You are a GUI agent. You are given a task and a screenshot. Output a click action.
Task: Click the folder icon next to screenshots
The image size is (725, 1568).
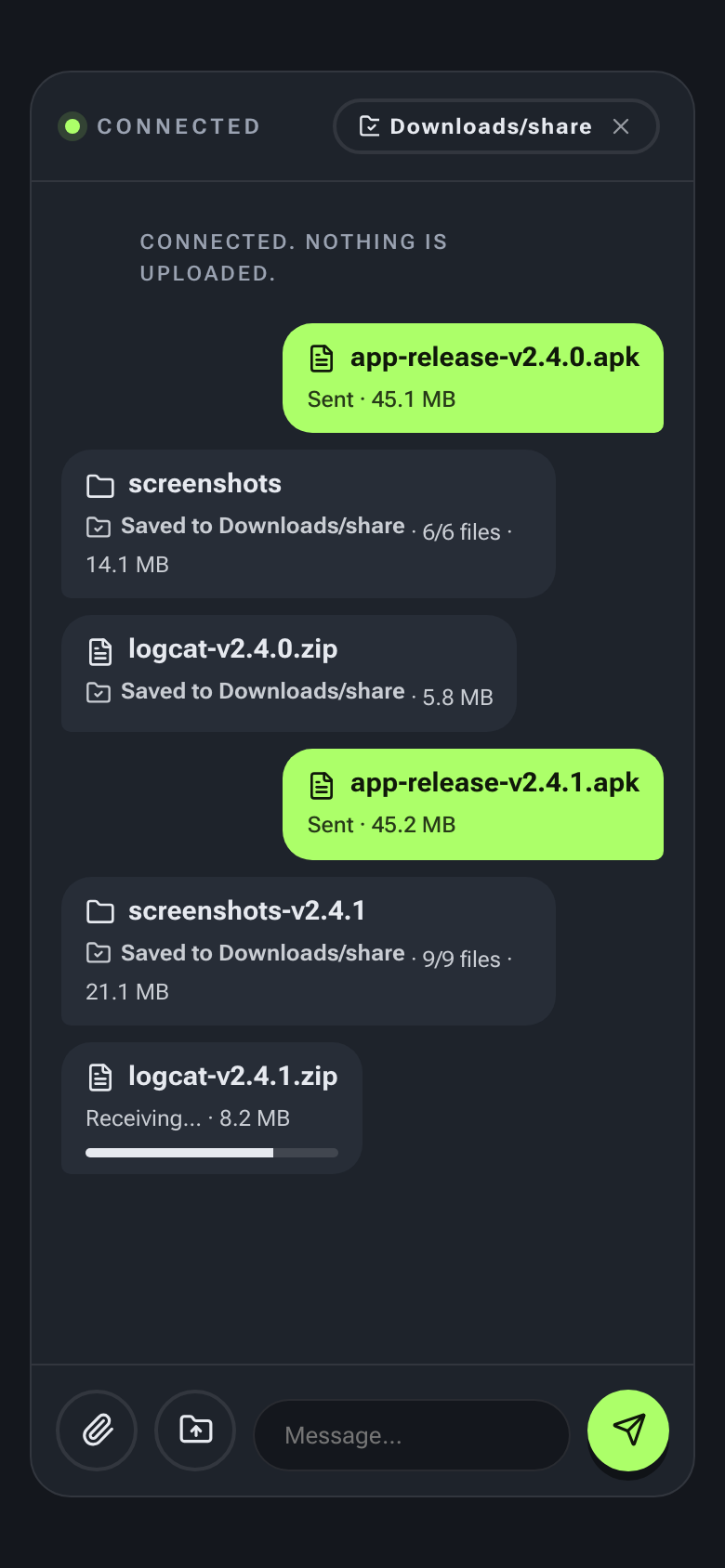point(100,485)
